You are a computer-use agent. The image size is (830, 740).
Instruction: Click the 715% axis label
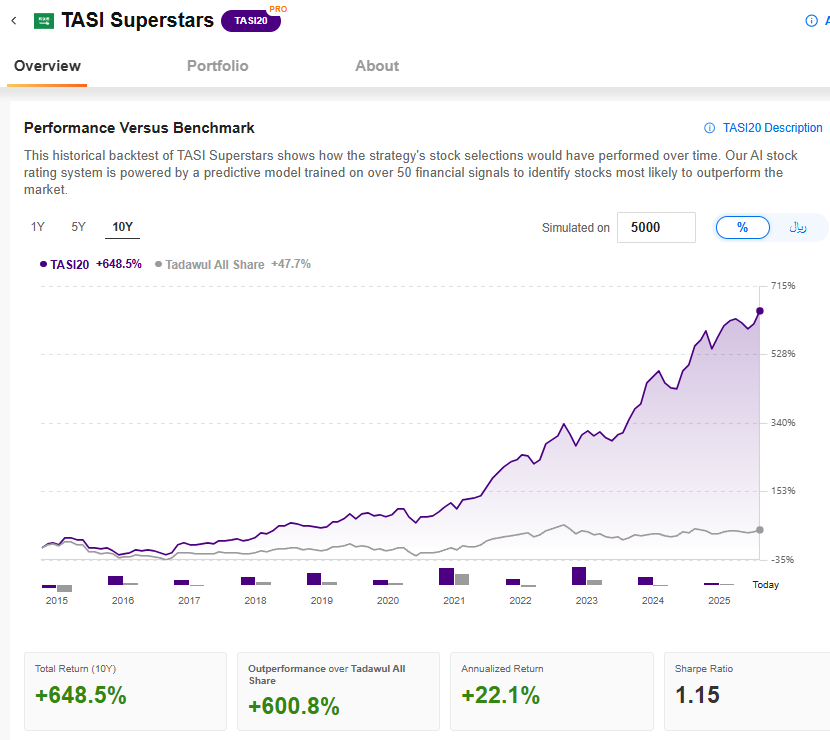[783, 286]
